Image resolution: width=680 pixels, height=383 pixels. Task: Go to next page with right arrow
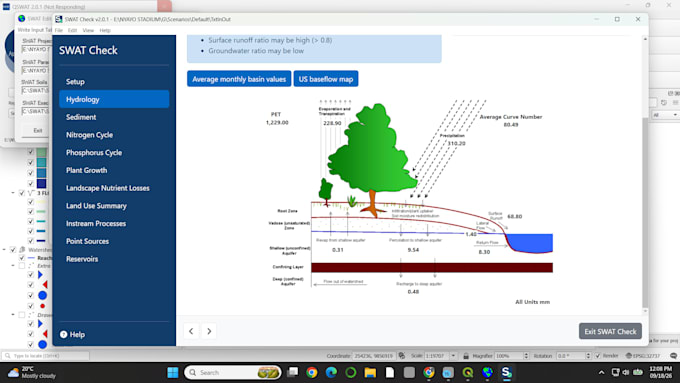[209, 331]
